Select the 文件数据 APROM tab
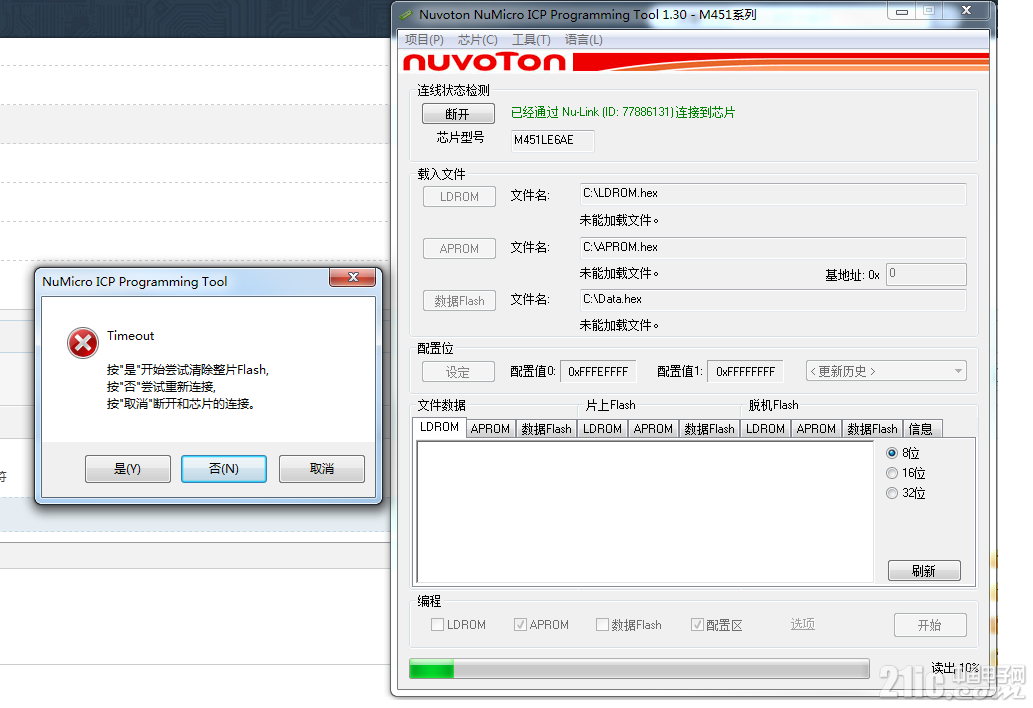The height and width of the screenshot is (708, 1033). pyautogui.click(x=490, y=429)
